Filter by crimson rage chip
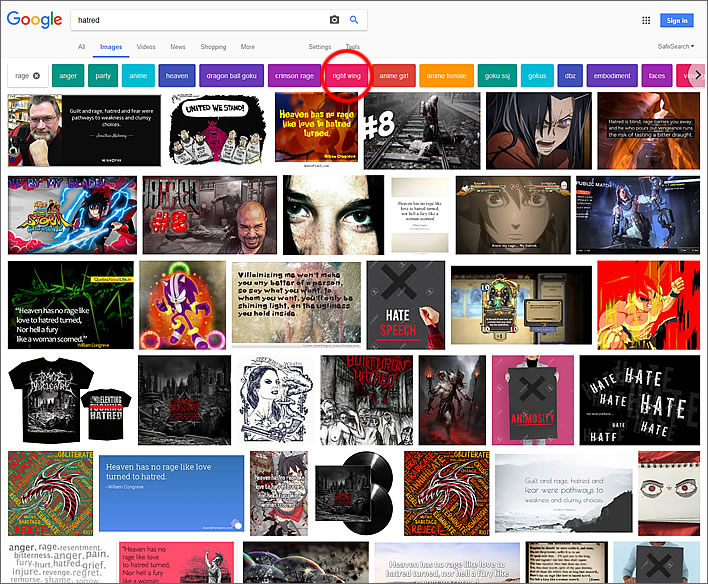The height and width of the screenshot is (584, 708). coord(294,76)
